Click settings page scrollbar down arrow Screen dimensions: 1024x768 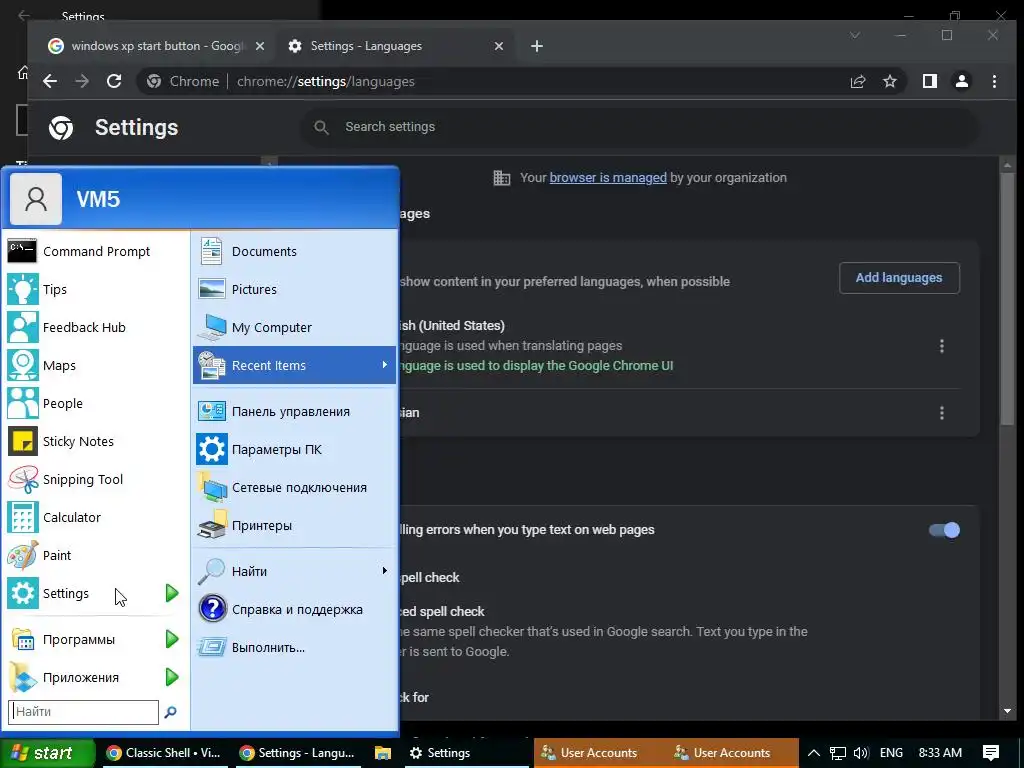1006,711
